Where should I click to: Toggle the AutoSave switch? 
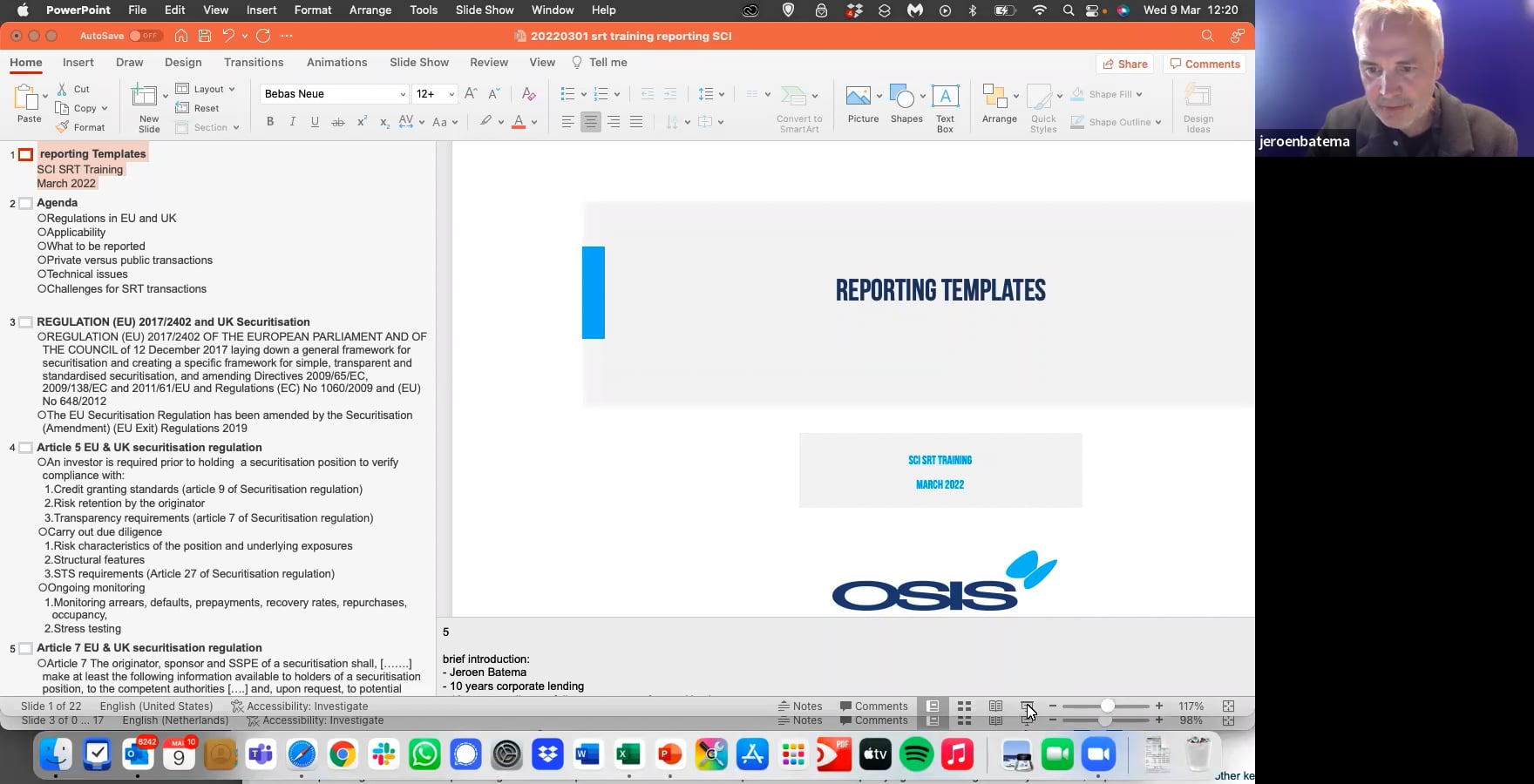(x=145, y=36)
